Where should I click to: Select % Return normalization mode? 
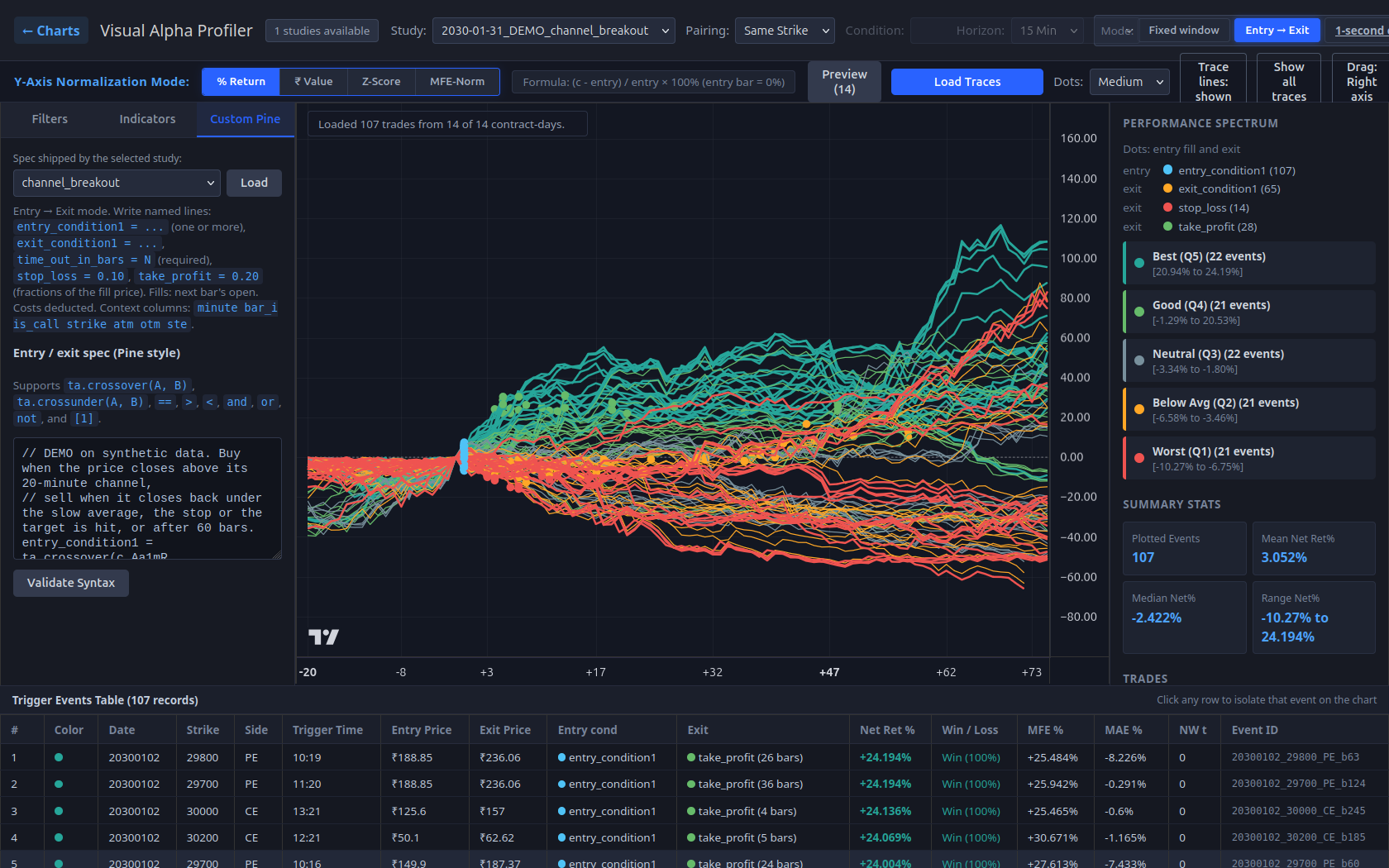point(241,82)
